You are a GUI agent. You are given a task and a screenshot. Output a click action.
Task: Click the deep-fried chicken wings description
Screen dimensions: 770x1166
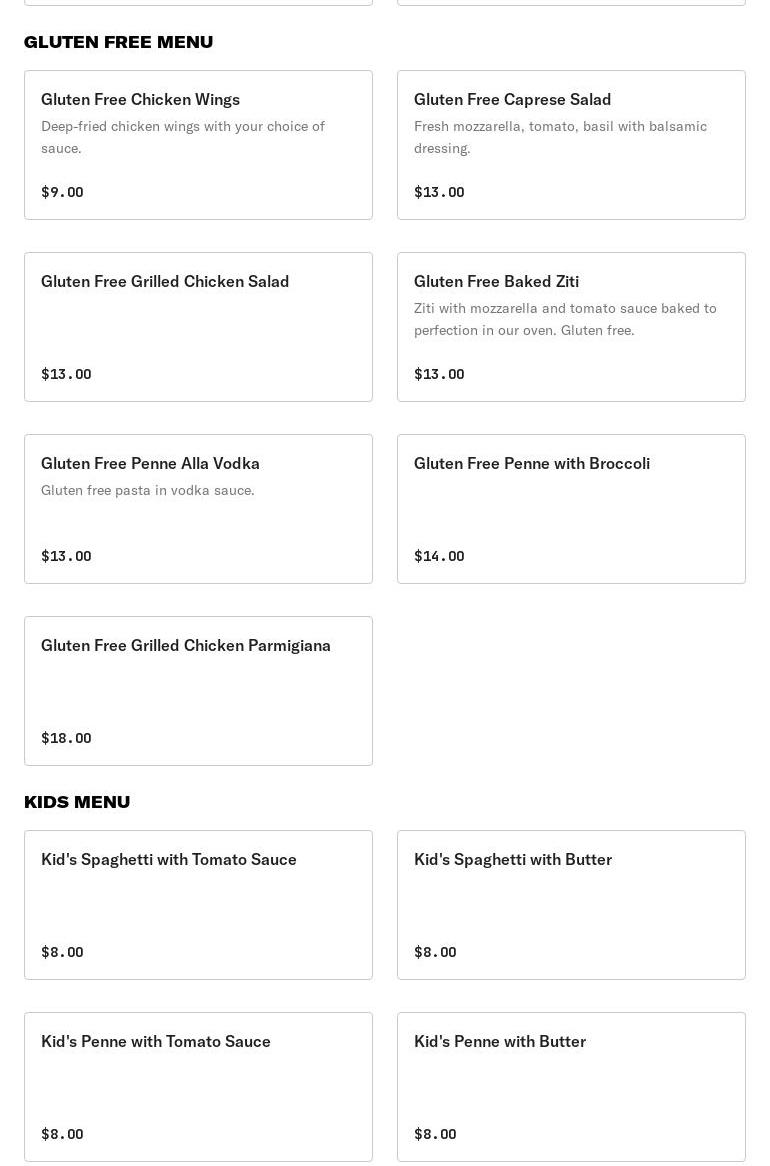click(183, 137)
